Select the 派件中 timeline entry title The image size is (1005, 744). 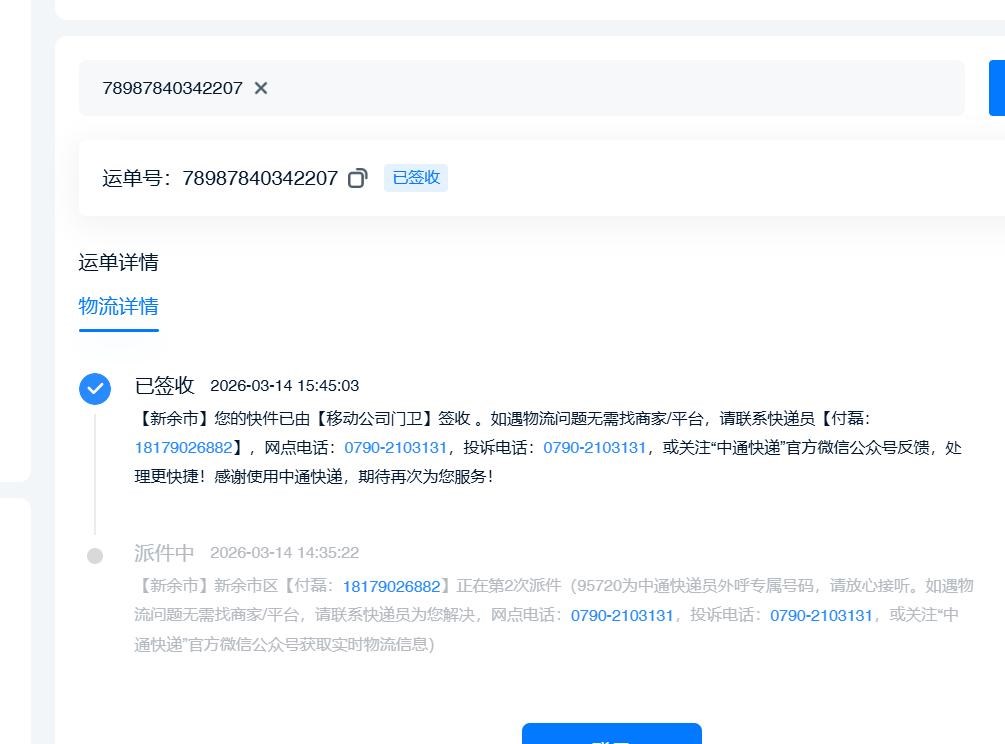[164, 553]
